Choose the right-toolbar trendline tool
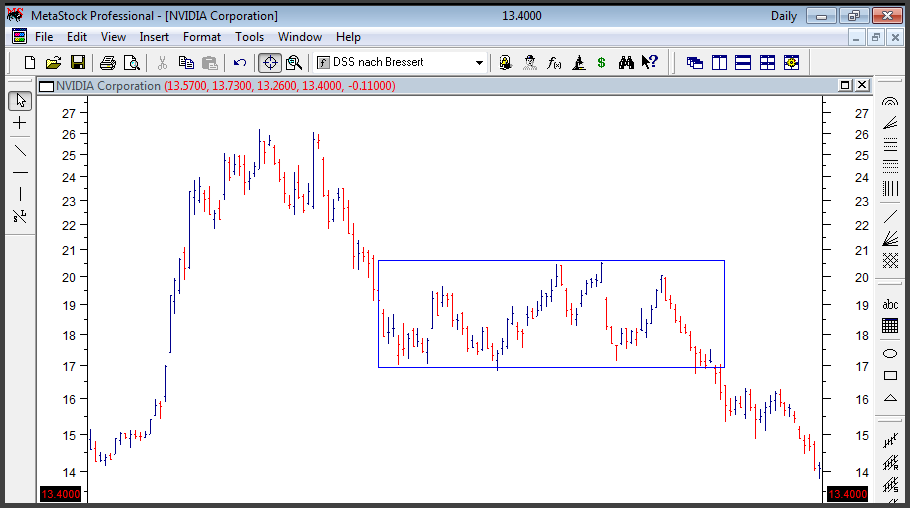The height and width of the screenshot is (508, 910). pos(890,217)
